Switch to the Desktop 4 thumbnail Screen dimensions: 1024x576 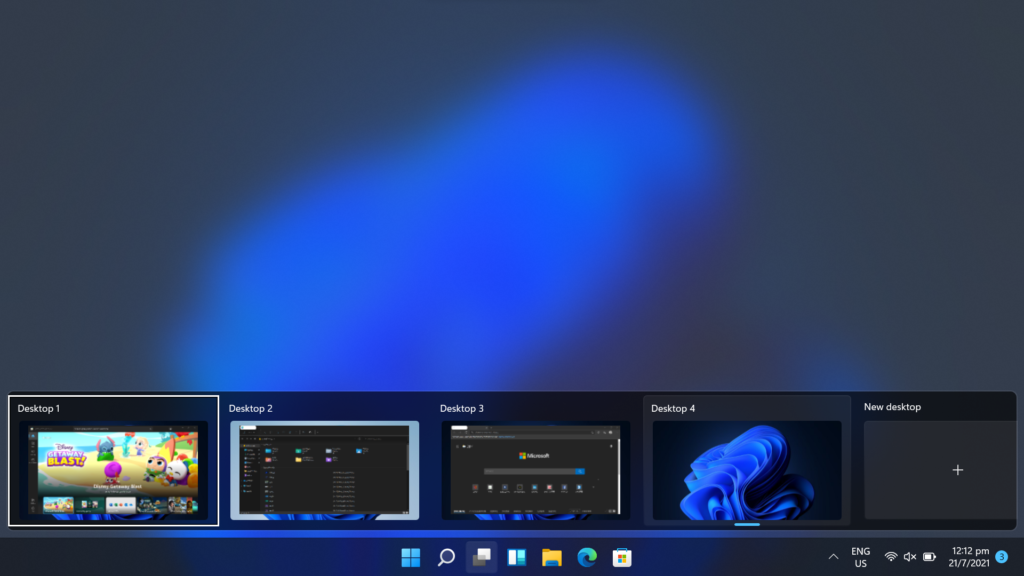(747, 470)
